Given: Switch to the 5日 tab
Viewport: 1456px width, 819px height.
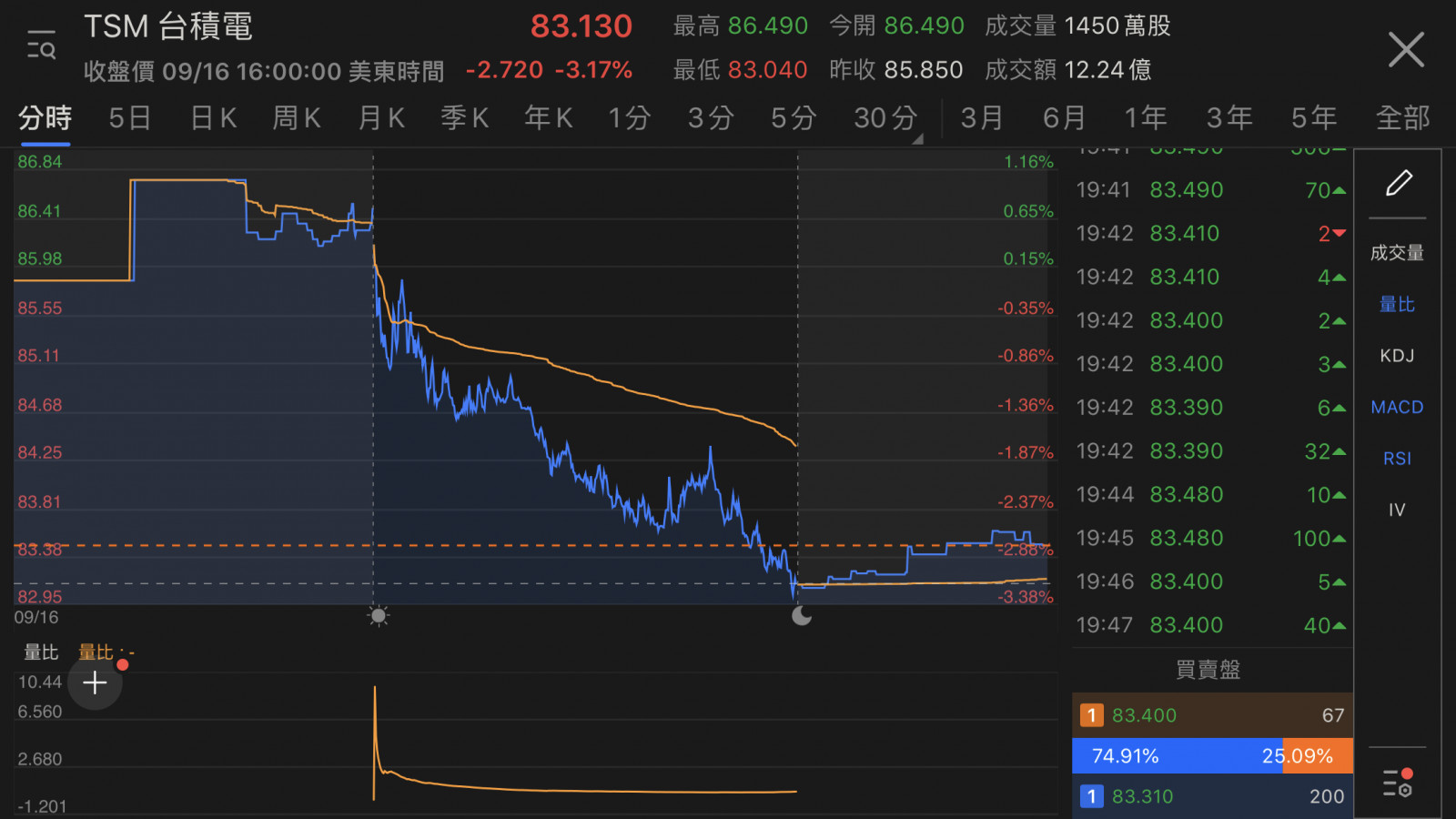Looking at the screenshot, I should 130,118.
